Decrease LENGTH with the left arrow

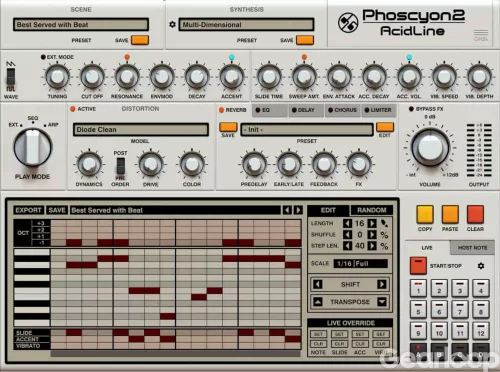(x=347, y=223)
